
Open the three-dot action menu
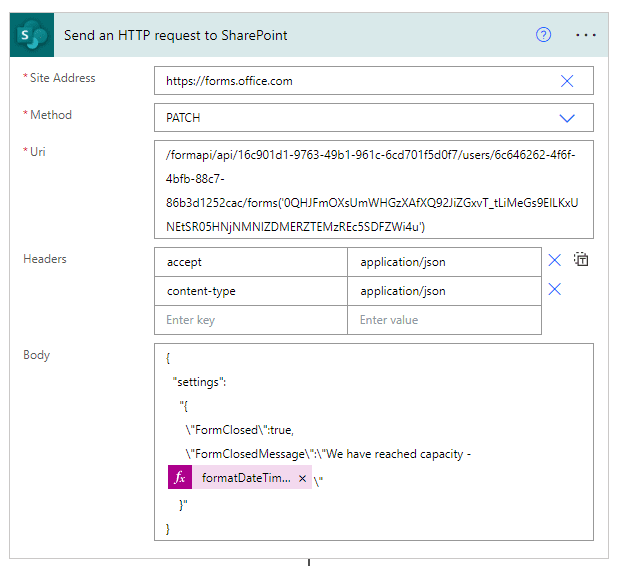point(586,35)
